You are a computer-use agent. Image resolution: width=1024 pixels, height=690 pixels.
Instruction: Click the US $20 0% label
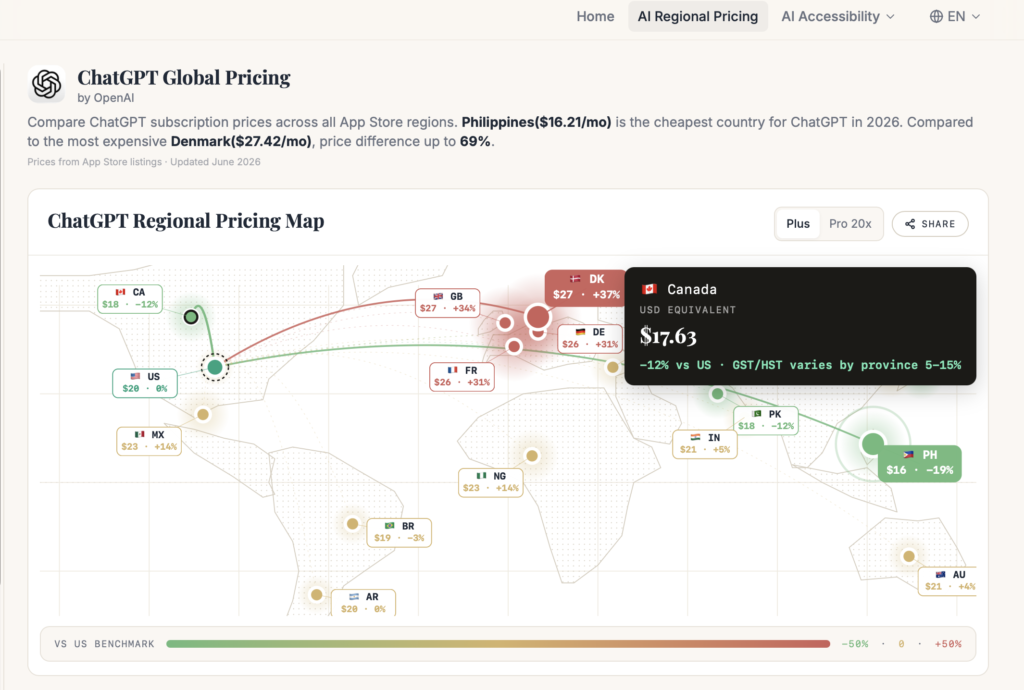click(145, 383)
